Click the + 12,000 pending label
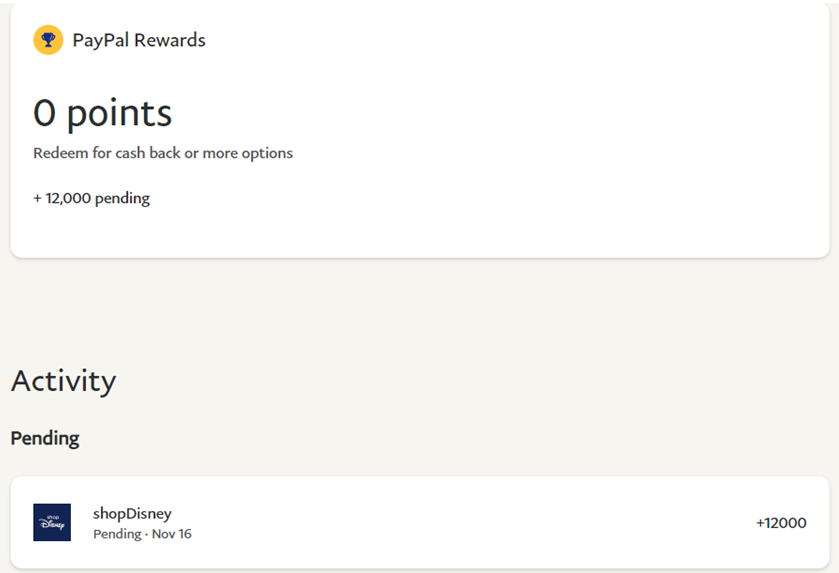 coord(91,198)
